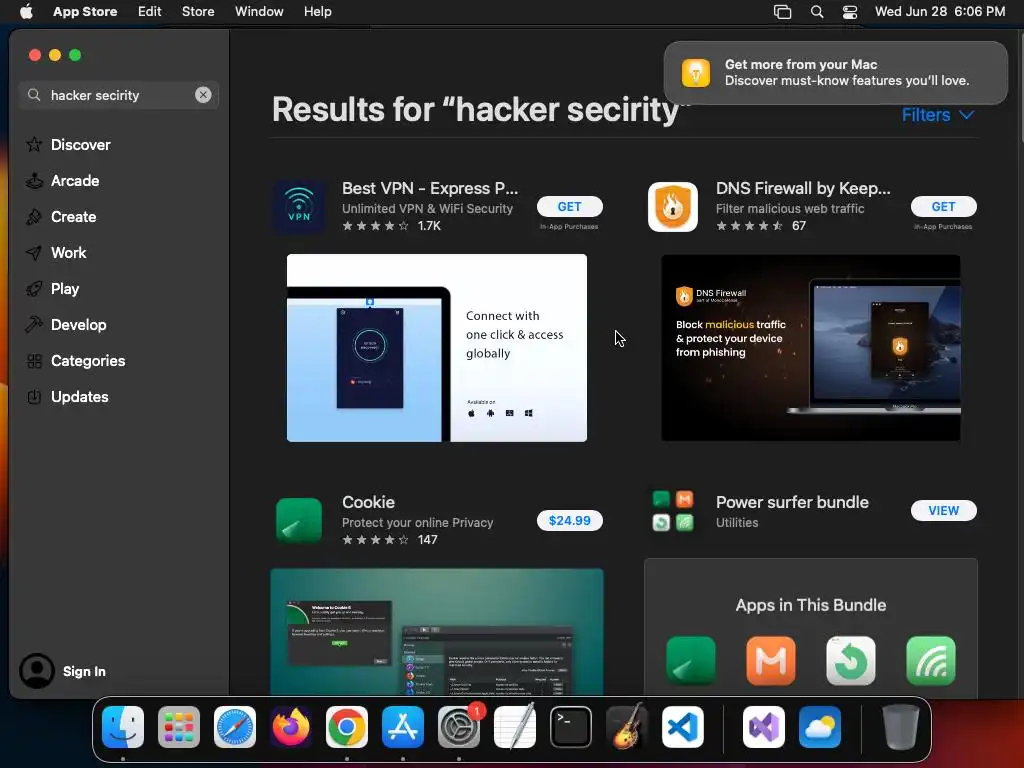This screenshot has height=768, width=1024.
Task: Open the Edit menu
Action: click(x=150, y=11)
